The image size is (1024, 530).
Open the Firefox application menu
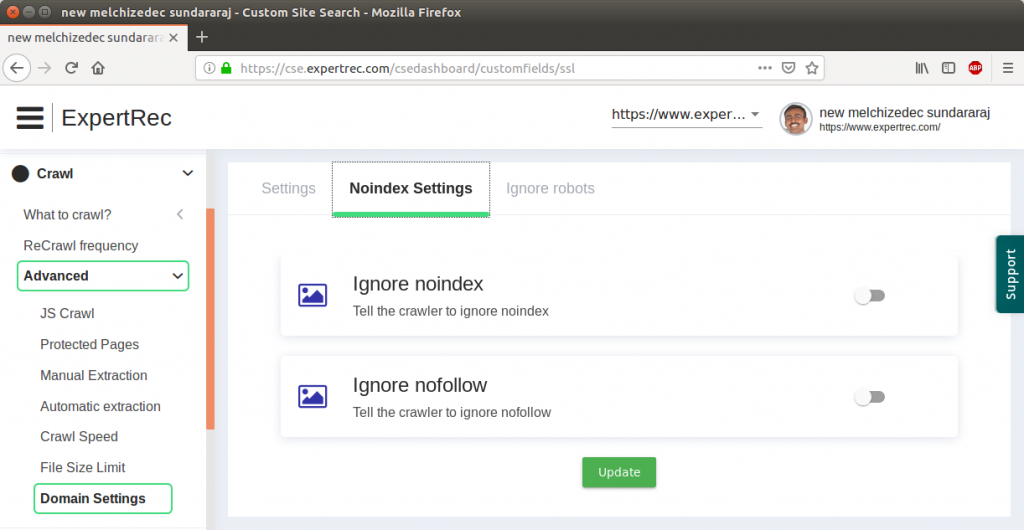pos(1008,68)
